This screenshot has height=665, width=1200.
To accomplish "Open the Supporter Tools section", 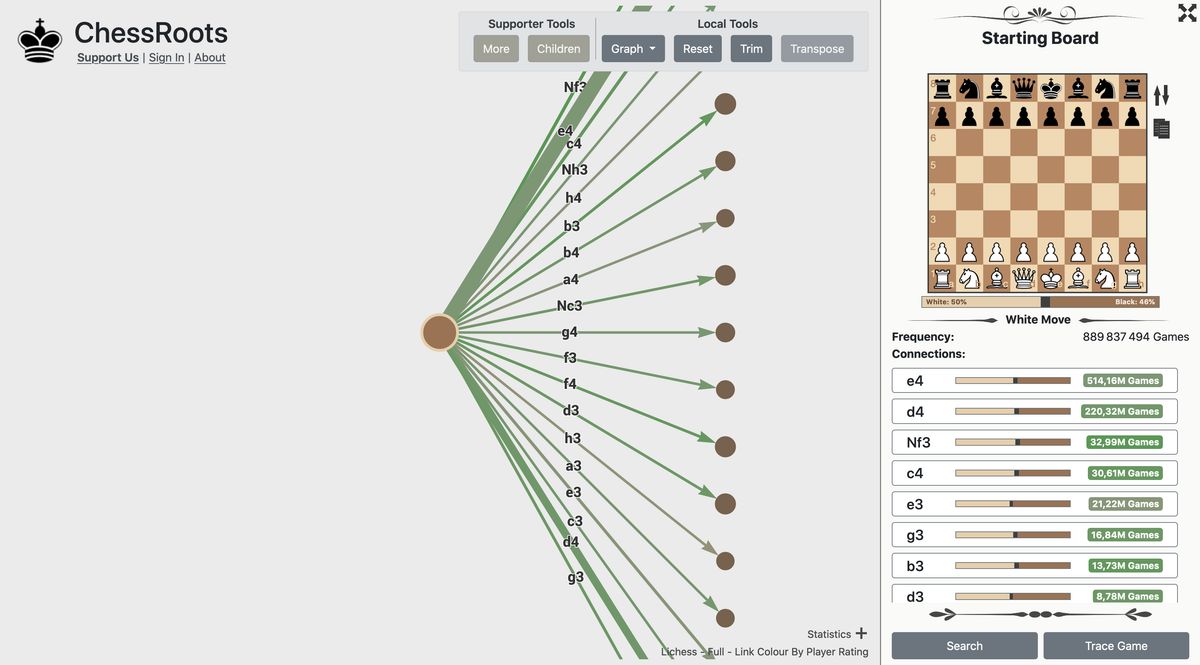I will (x=530, y=22).
